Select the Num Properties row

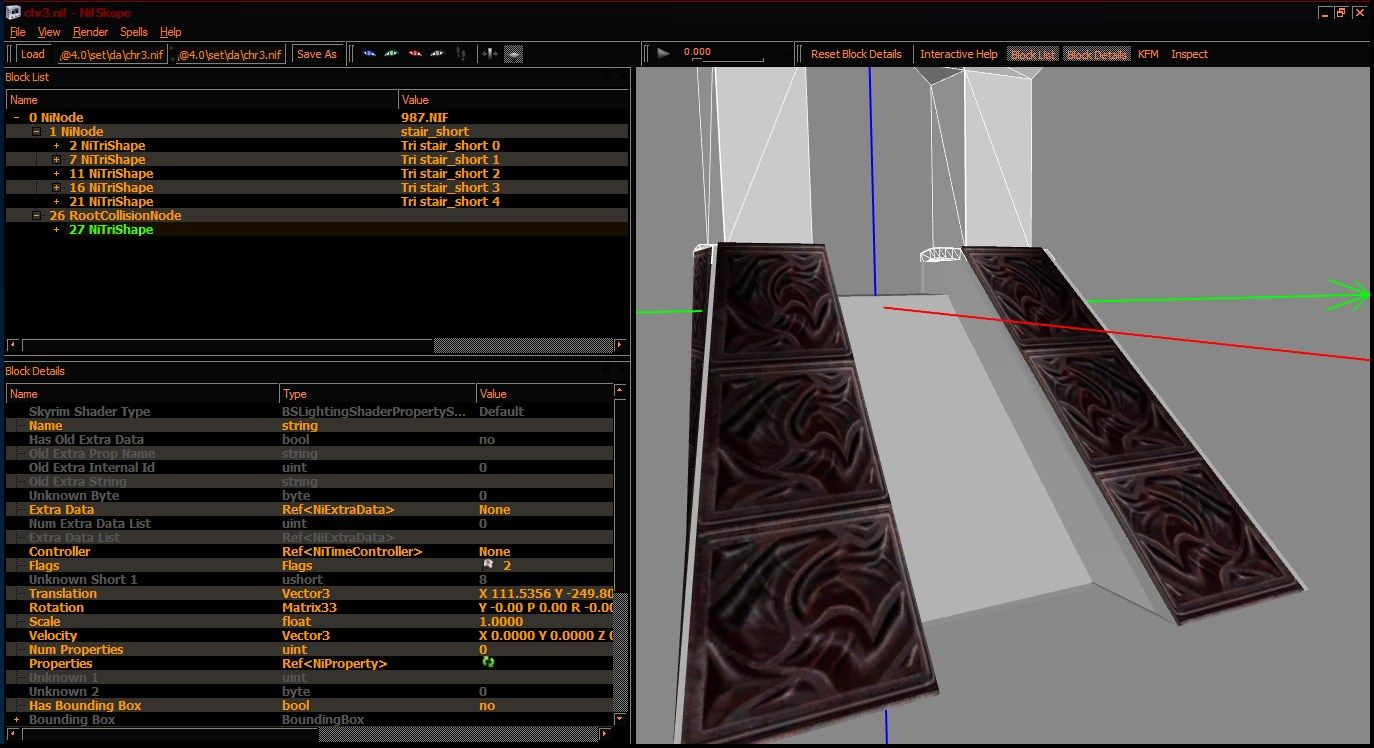309,649
